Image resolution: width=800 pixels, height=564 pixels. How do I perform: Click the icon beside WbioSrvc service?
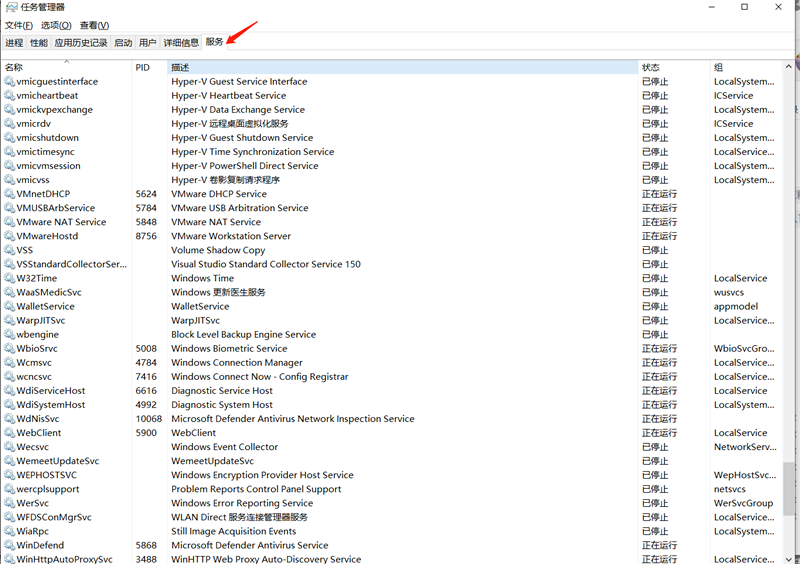(9, 349)
